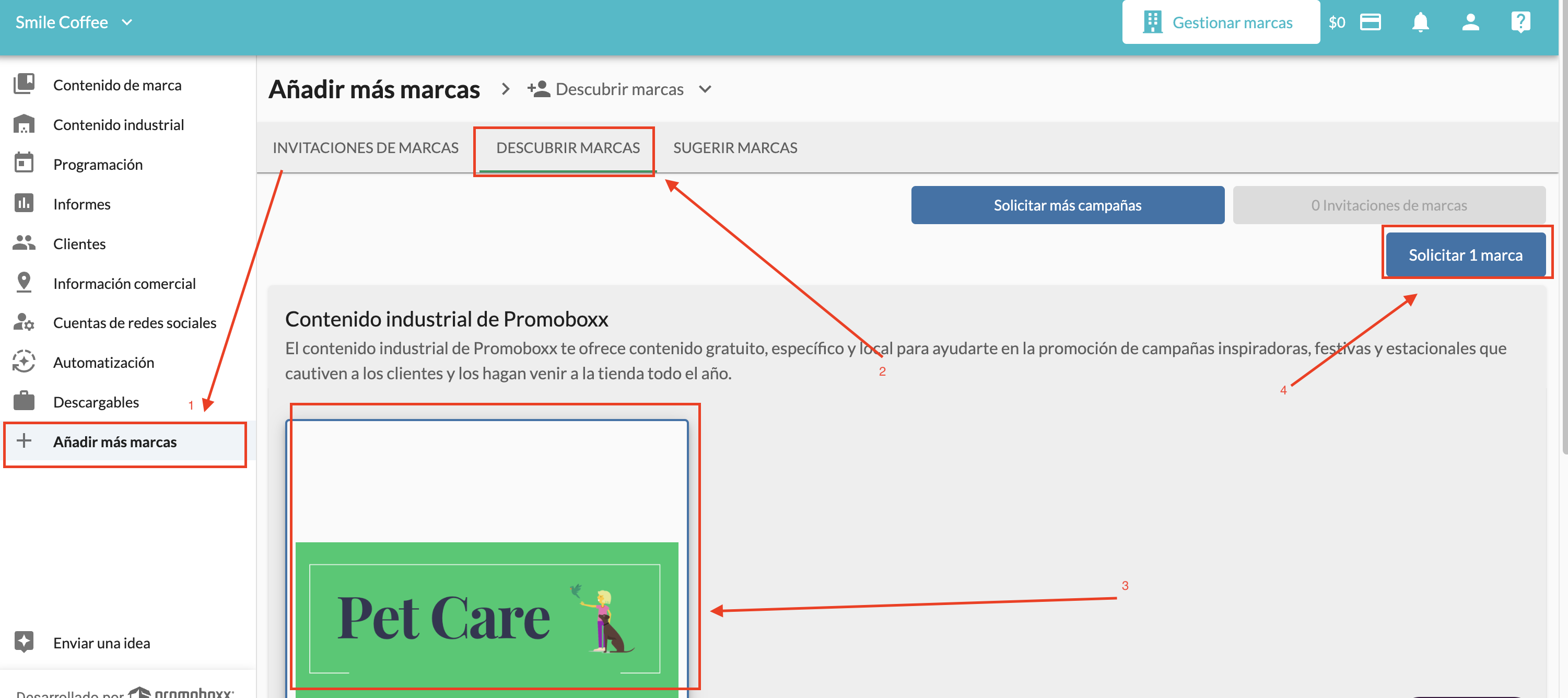The width and height of the screenshot is (1568, 698).
Task: Click Solicitar más campañas button
Action: point(1067,205)
